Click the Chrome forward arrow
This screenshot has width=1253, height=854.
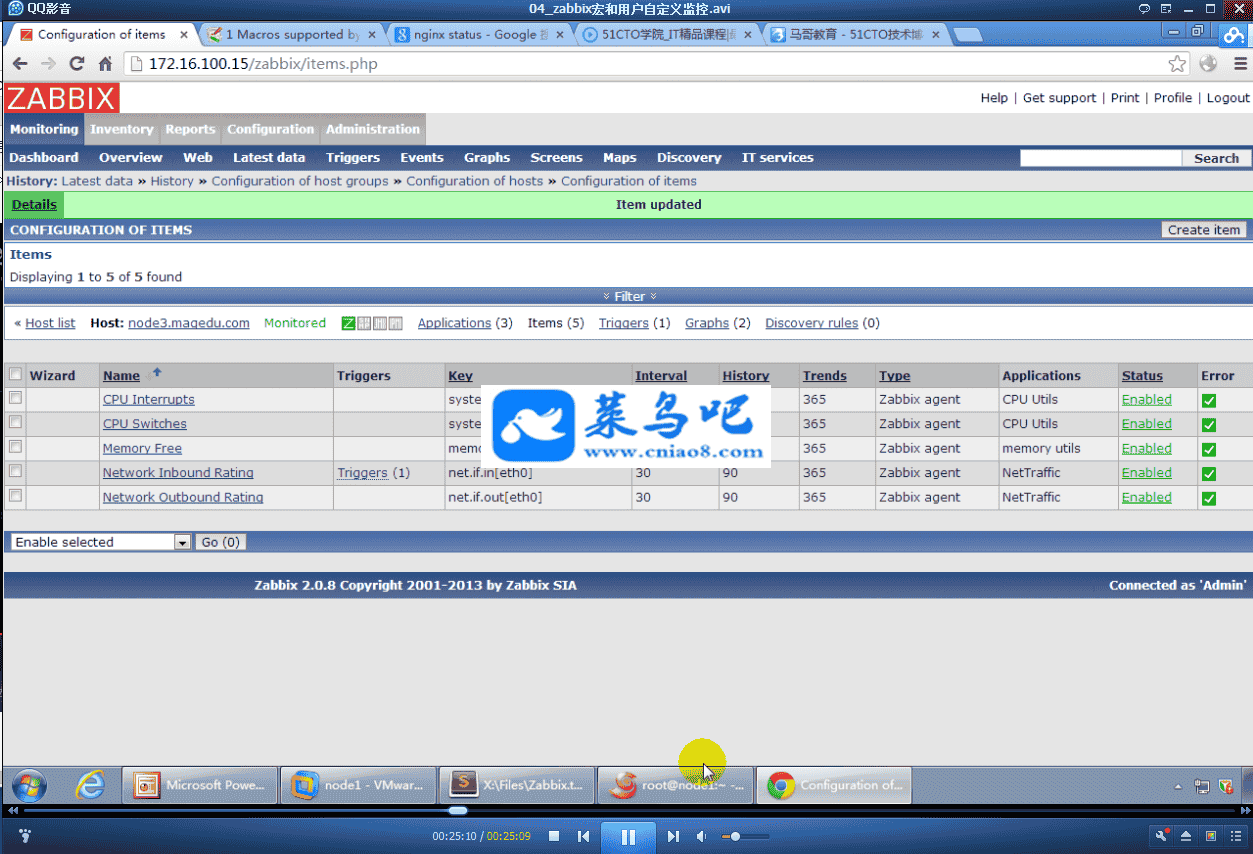click(48, 64)
